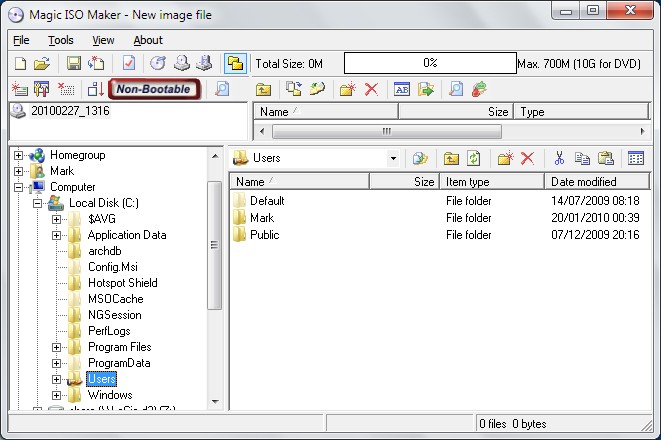Select the Public folder in the file list

point(264,235)
